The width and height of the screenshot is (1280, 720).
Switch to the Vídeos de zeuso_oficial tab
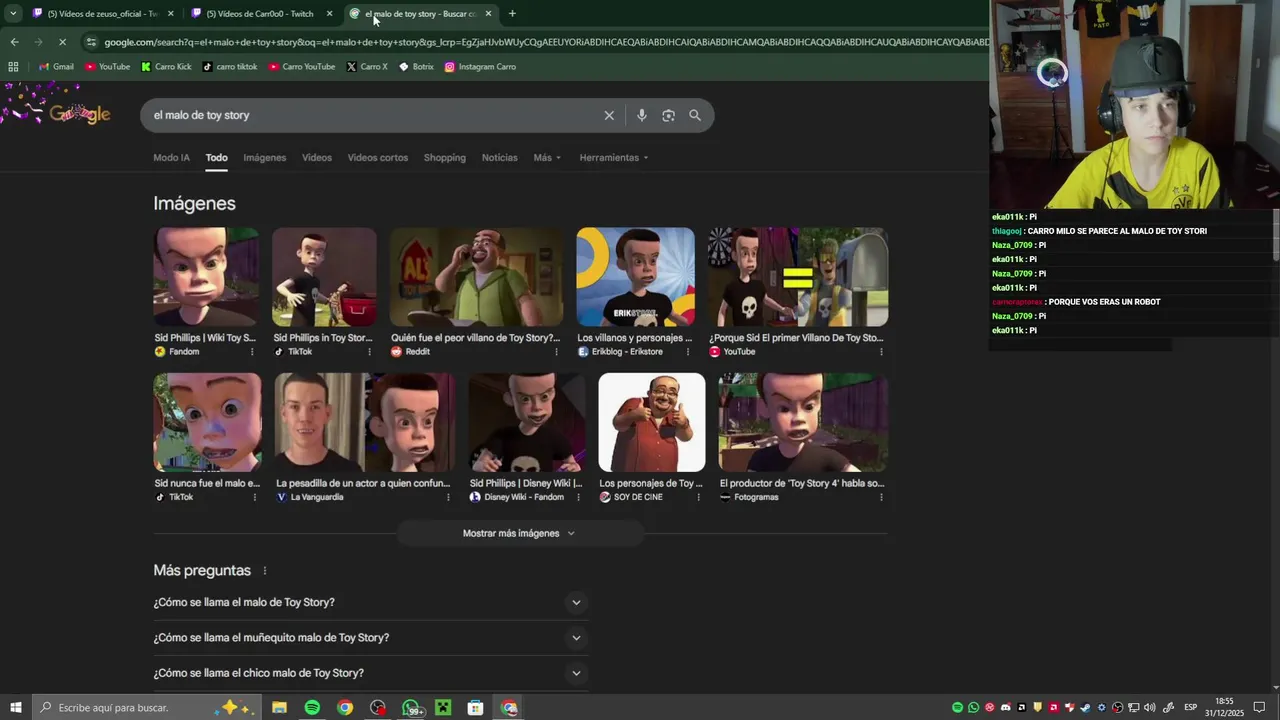click(x=102, y=14)
